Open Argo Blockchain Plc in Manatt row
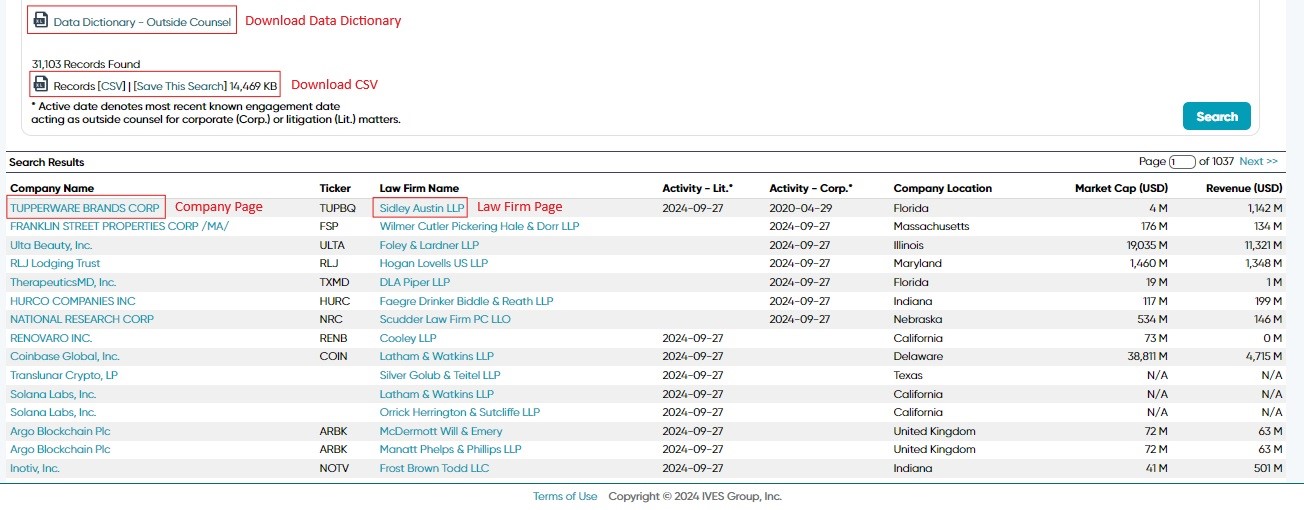The width and height of the screenshot is (1304, 510). [60, 449]
